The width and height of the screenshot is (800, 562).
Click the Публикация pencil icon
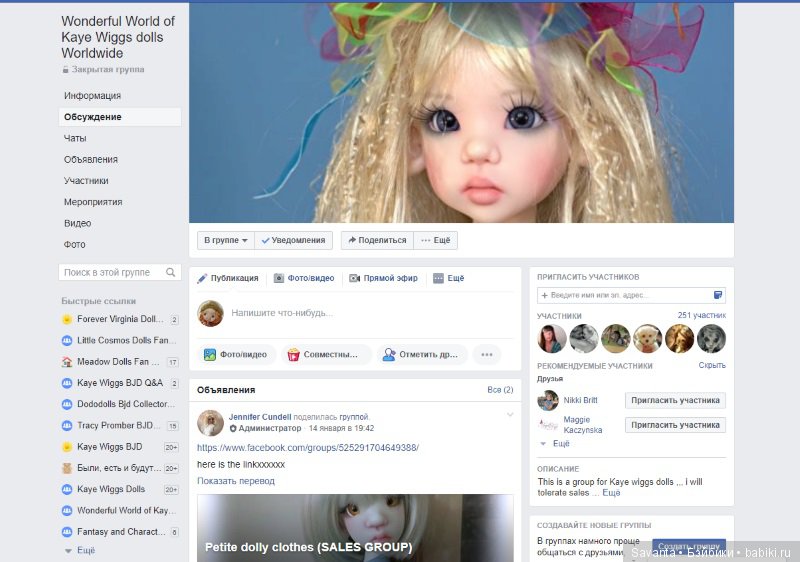pyautogui.click(x=203, y=279)
